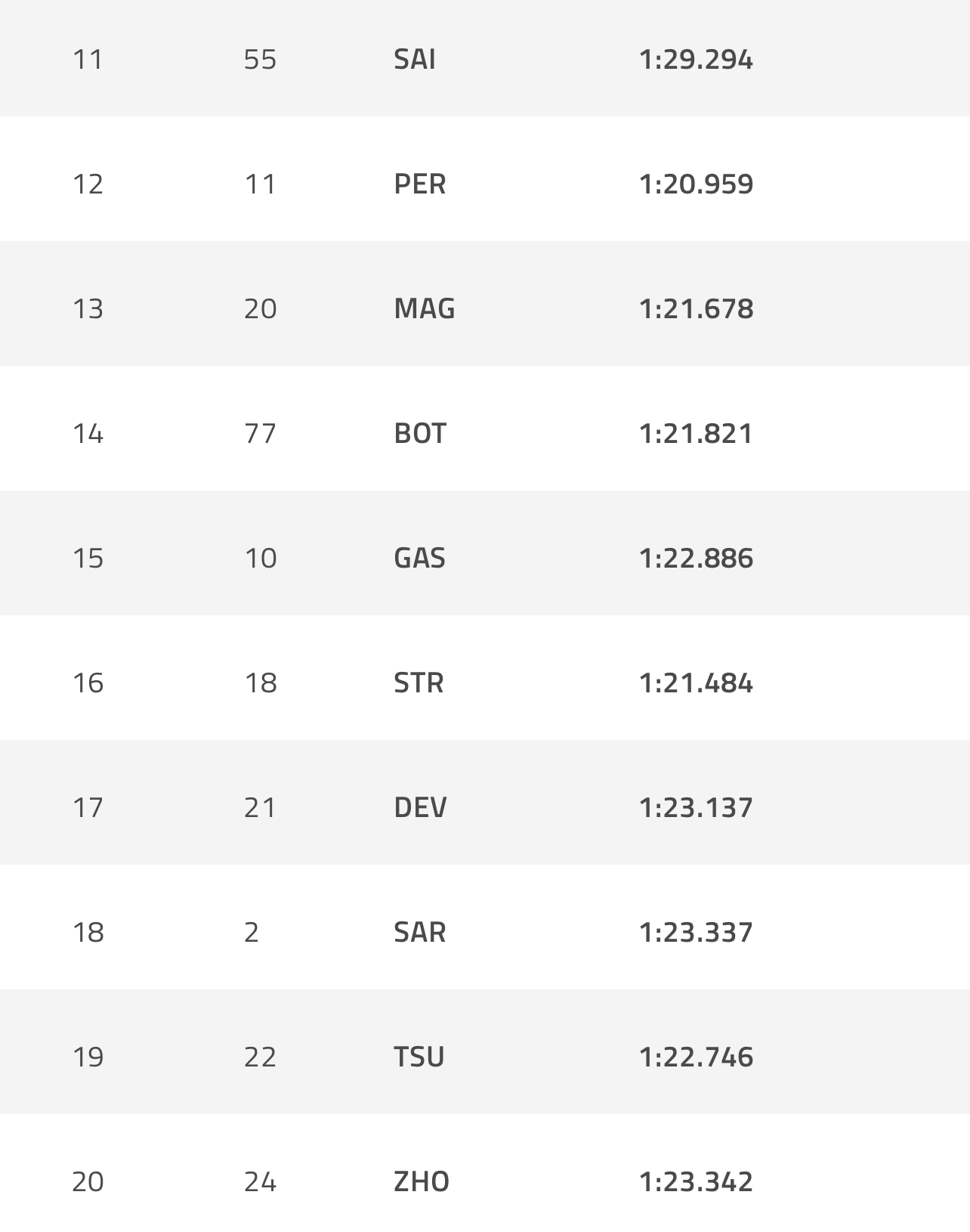Open the DEV driver entry
Viewport: 970px width, 1232px height.
tap(420, 807)
